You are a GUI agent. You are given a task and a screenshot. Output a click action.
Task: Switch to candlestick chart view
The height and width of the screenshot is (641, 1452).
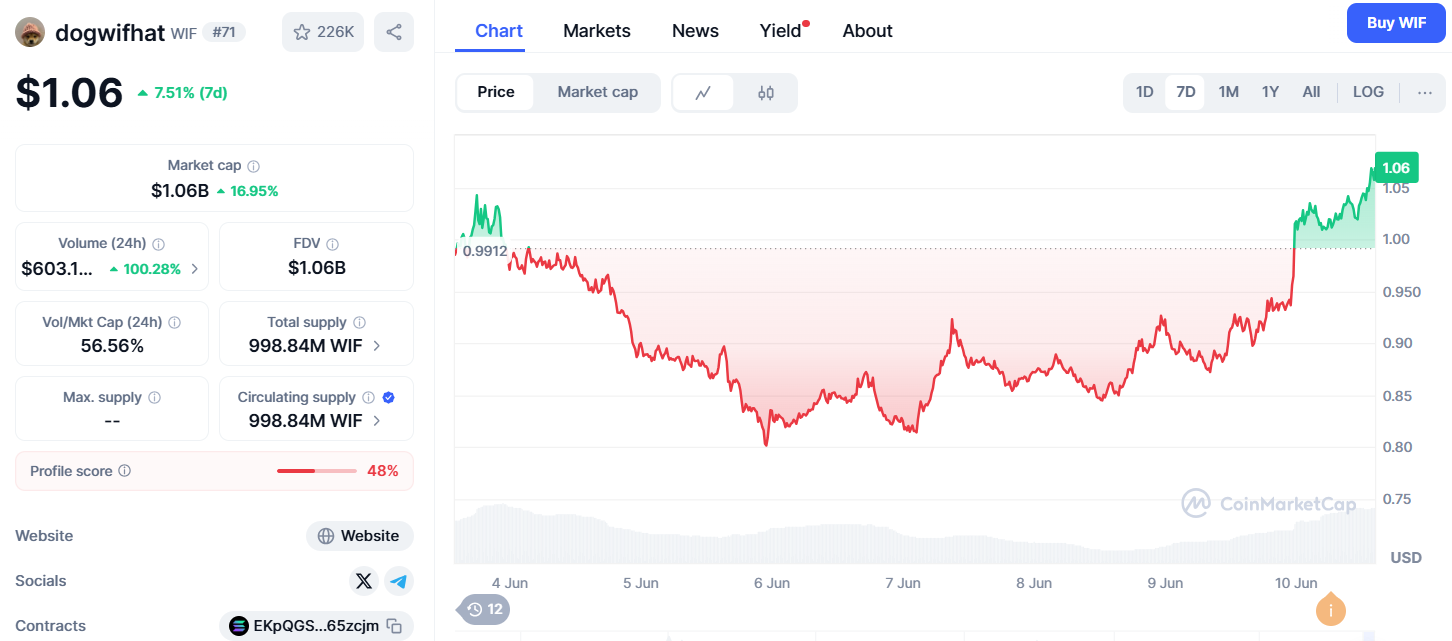[x=766, y=93]
